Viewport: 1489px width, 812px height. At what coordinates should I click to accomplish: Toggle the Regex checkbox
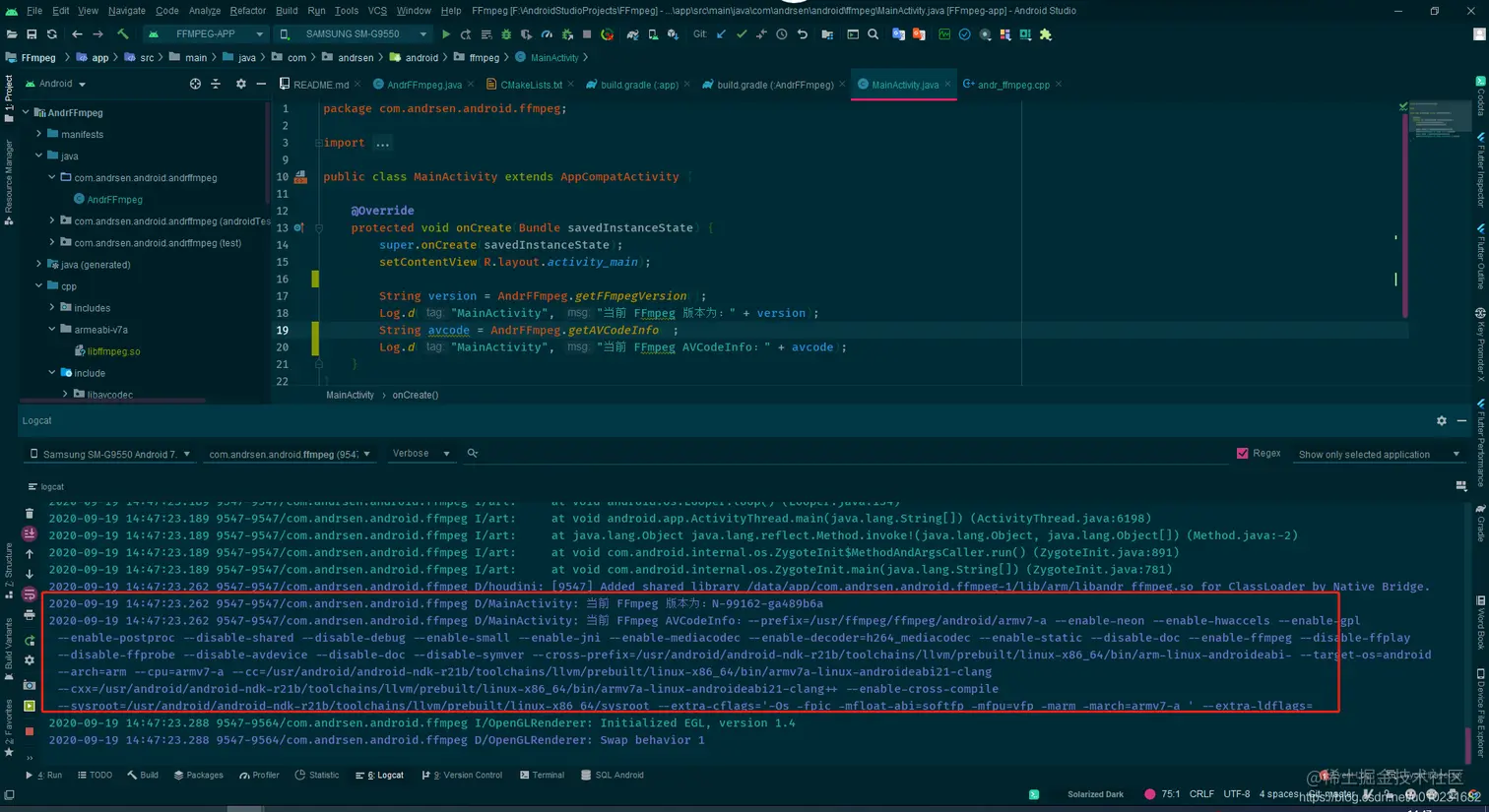[1243, 454]
